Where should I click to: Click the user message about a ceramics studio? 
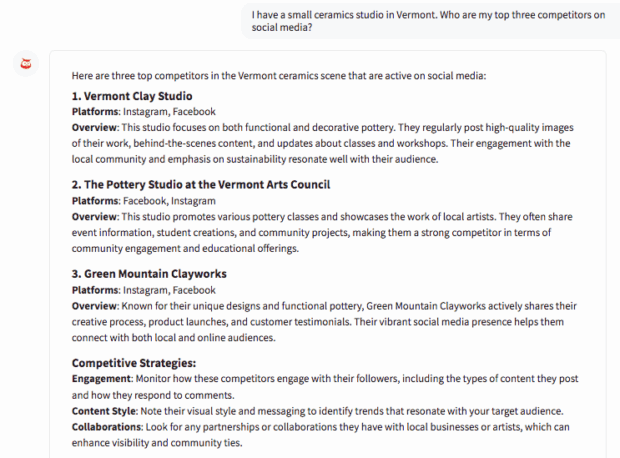click(x=429, y=21)
